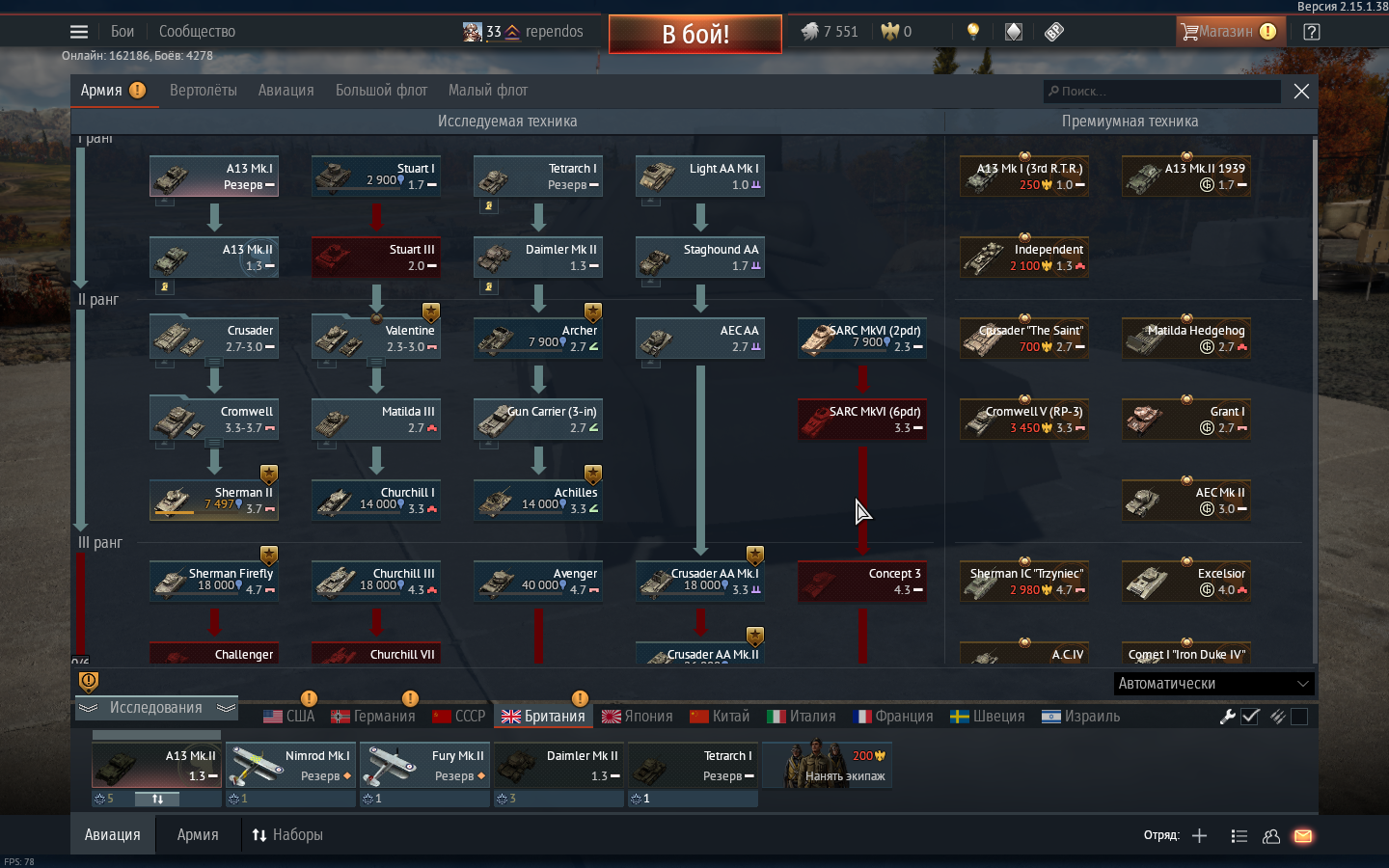Click the shopping cart icon in Магазин
The height and width of the screenshot is (868, 1389).
pyautogui.click(x=1189, y=32)
